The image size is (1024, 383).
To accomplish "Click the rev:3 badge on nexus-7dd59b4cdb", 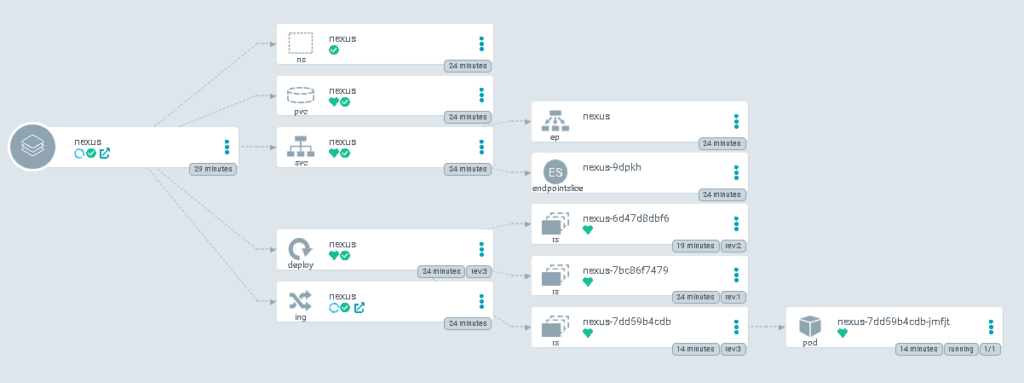I will (733, 349).
